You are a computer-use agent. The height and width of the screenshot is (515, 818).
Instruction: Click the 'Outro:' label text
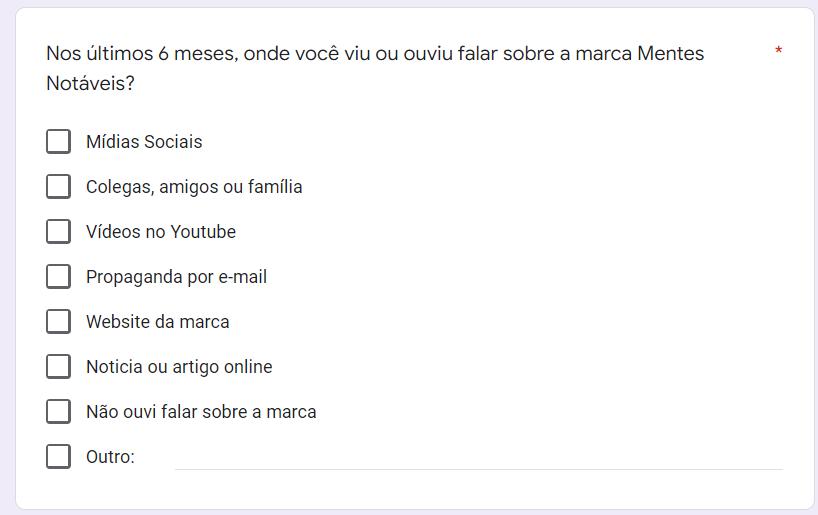(110, 457)
